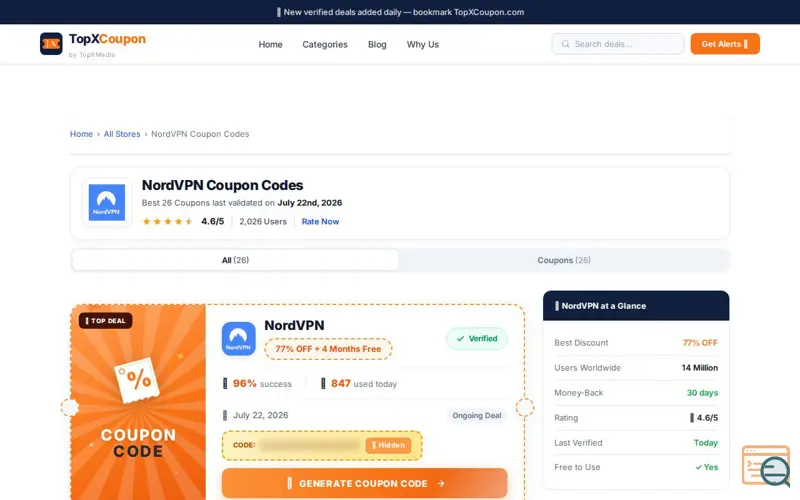
Task: Click the floating page search icon at bottom right
Action: click(x=766, y=466)
